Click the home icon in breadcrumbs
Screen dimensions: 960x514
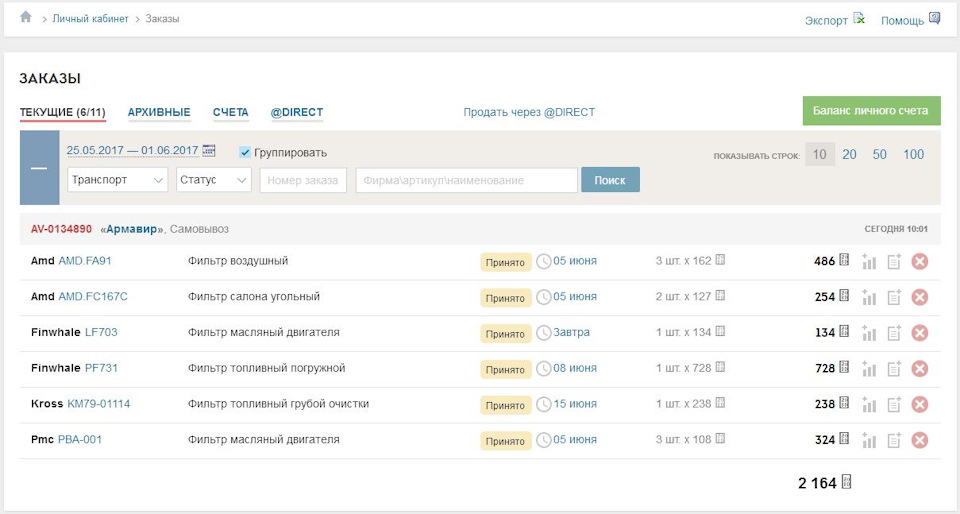click(x=26, y=17)
